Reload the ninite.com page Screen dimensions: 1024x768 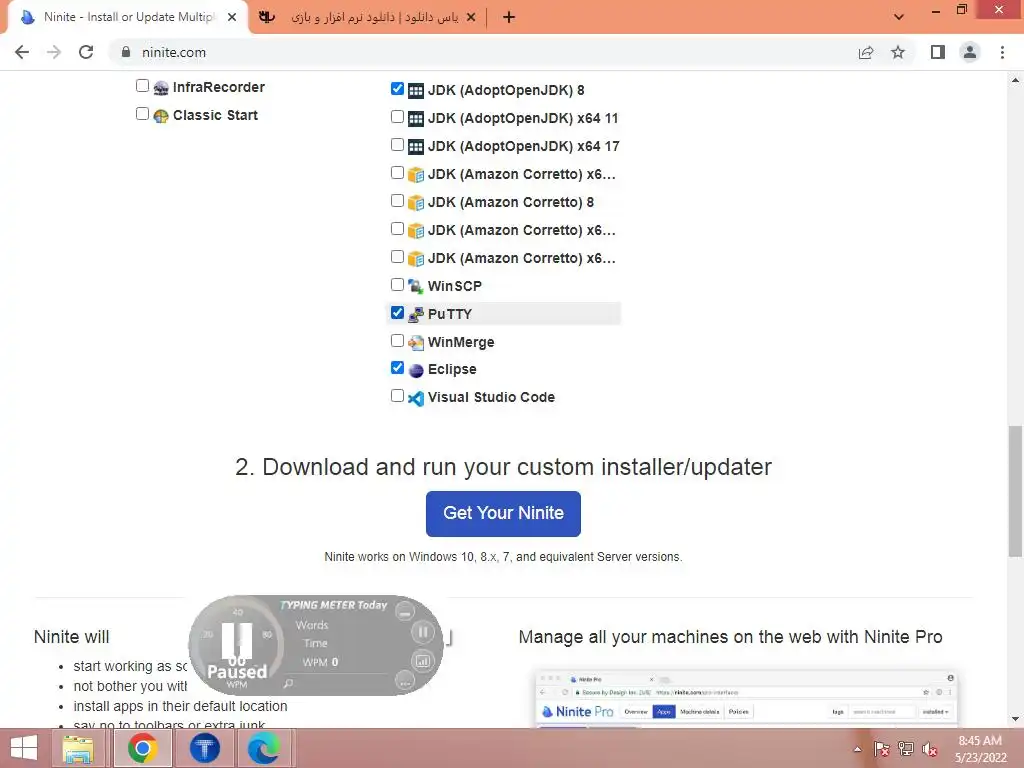click(86, 52)
